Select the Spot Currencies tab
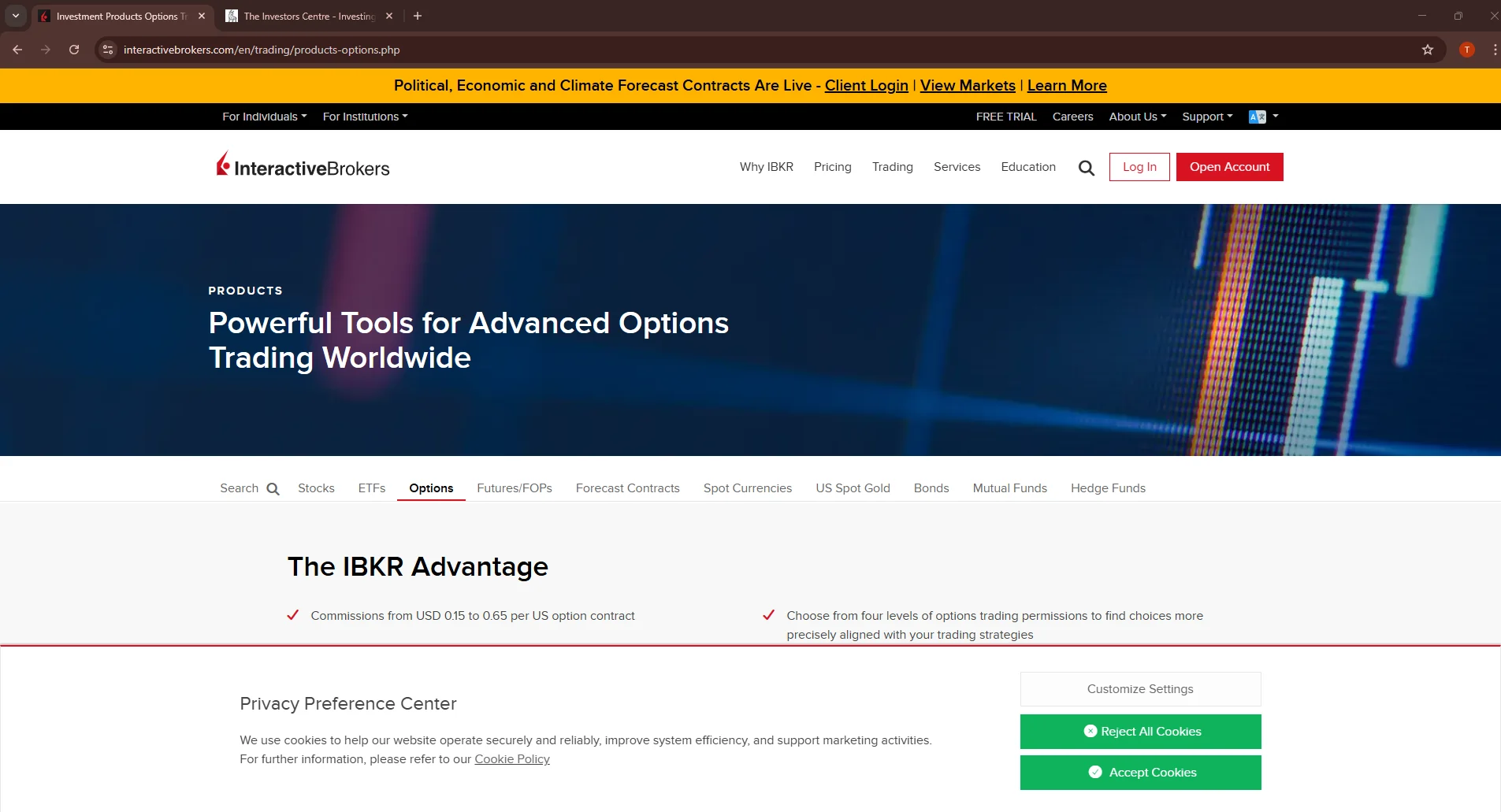The height and width of the screenshot is (812, 1501). (748, 488)
